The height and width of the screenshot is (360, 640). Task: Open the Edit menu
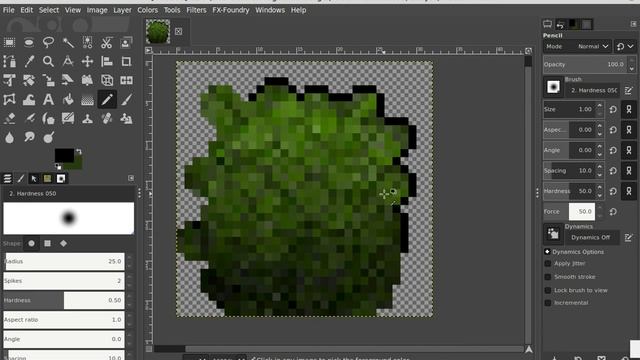click(27, 10)
